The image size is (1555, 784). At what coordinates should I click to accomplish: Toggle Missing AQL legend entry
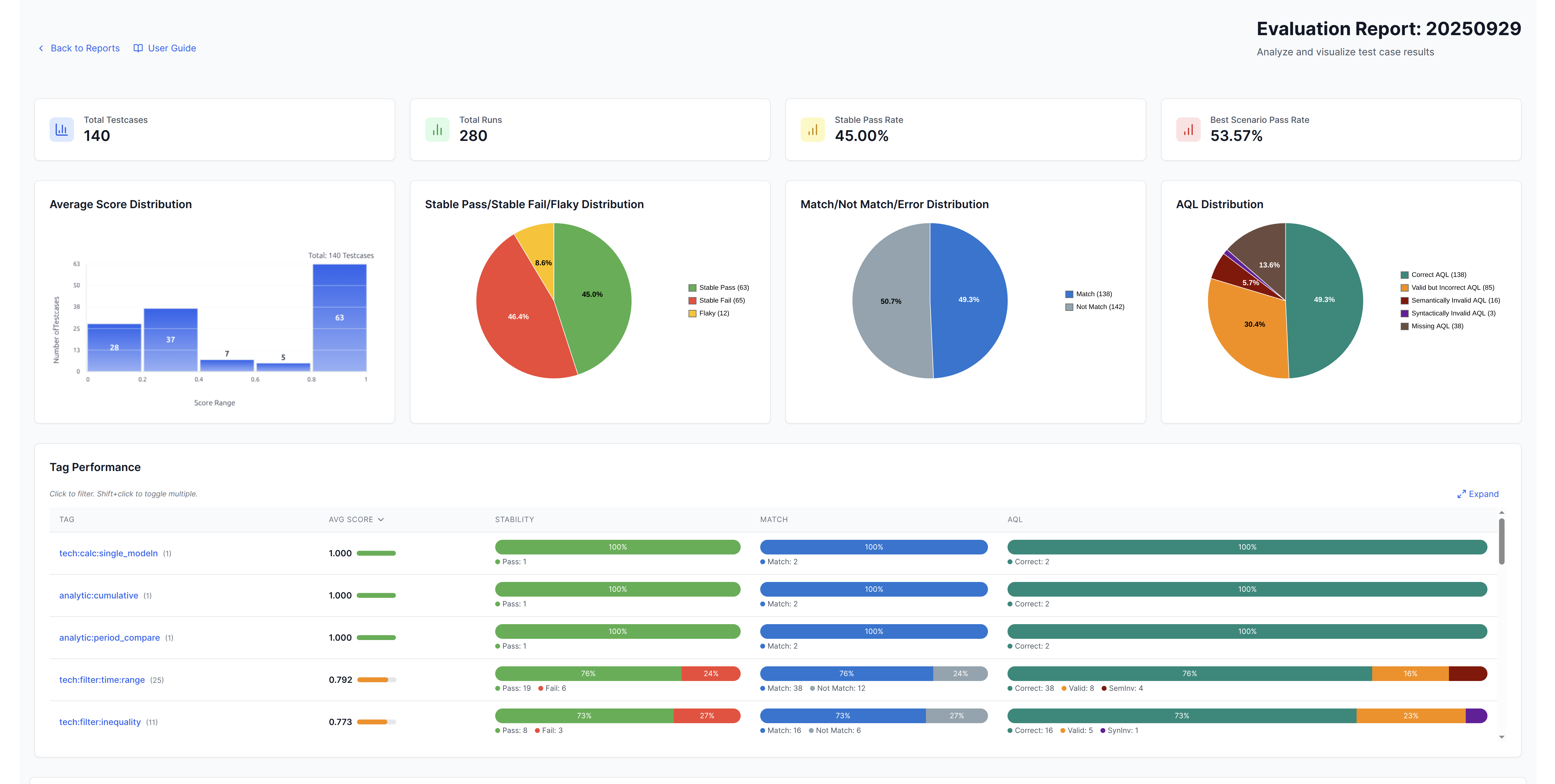1437,326
